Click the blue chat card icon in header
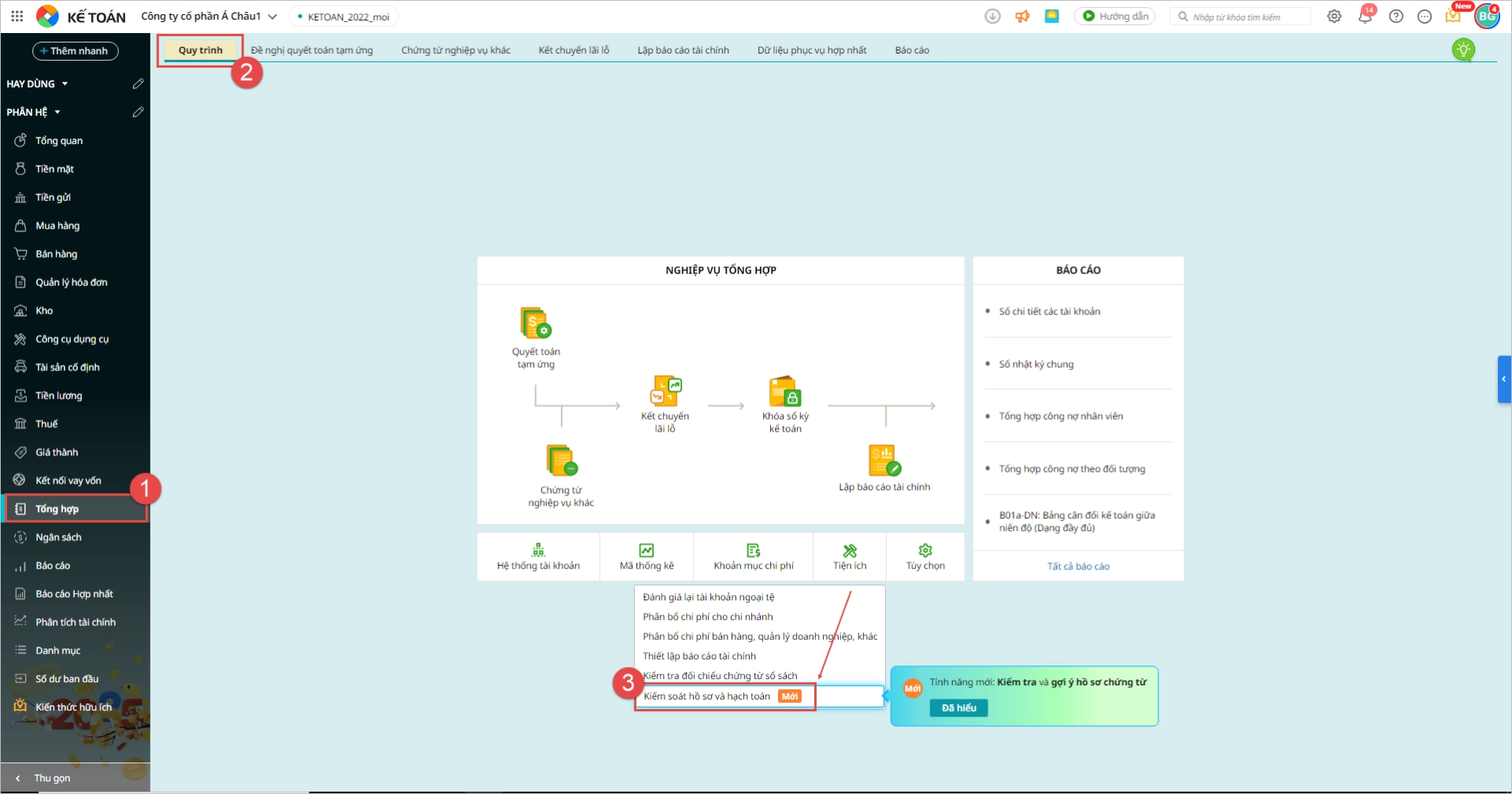 pyautogui.click(x=1051, y=16)
